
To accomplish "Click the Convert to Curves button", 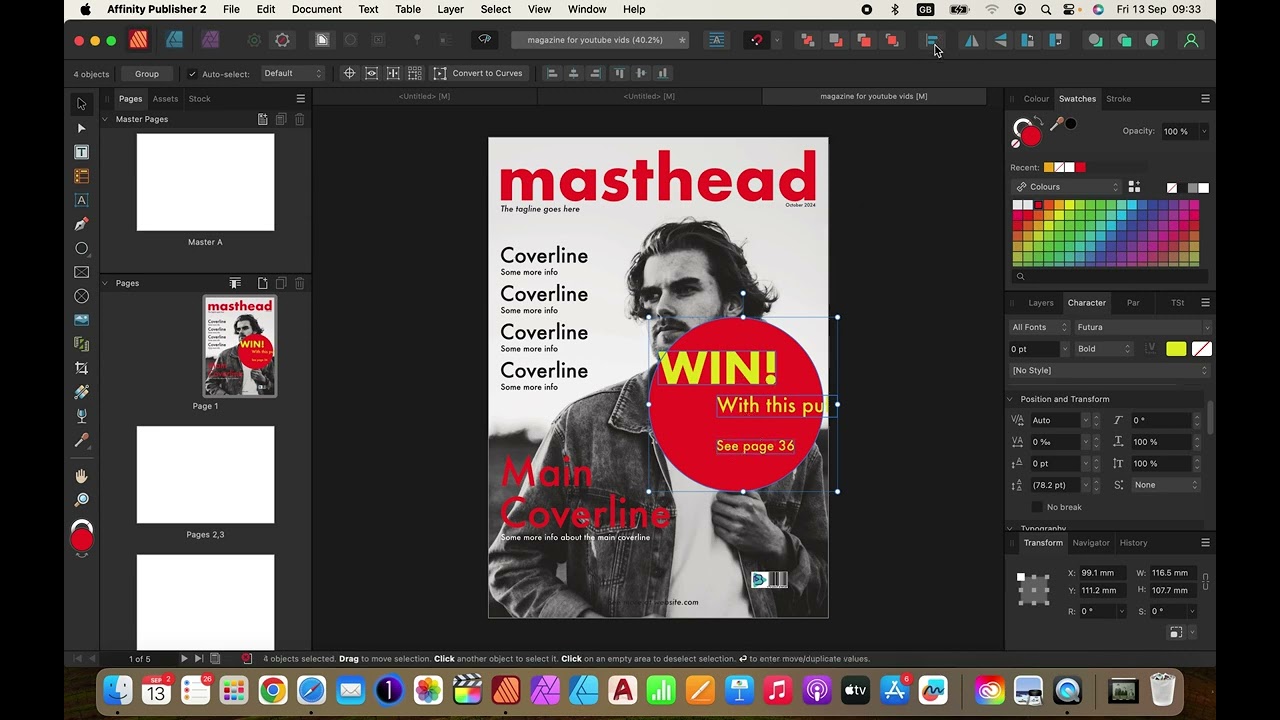I will coord(479,73).
